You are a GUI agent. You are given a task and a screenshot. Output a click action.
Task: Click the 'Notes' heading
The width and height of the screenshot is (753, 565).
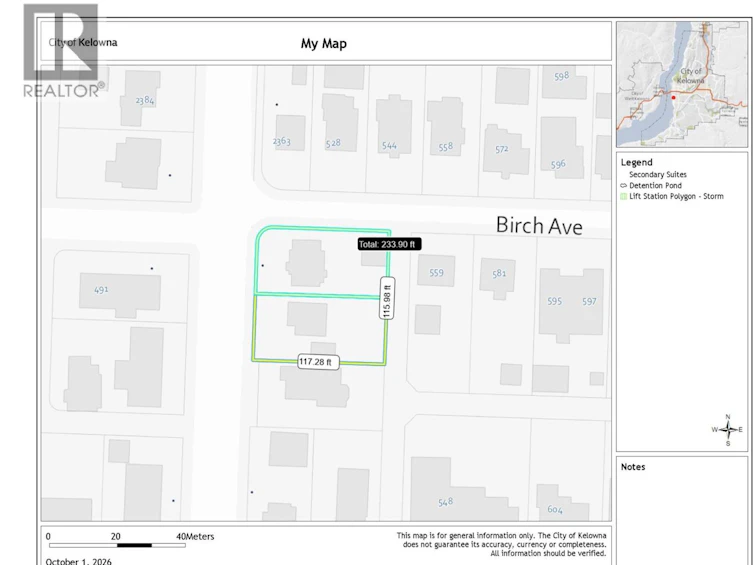coord(633,467)
